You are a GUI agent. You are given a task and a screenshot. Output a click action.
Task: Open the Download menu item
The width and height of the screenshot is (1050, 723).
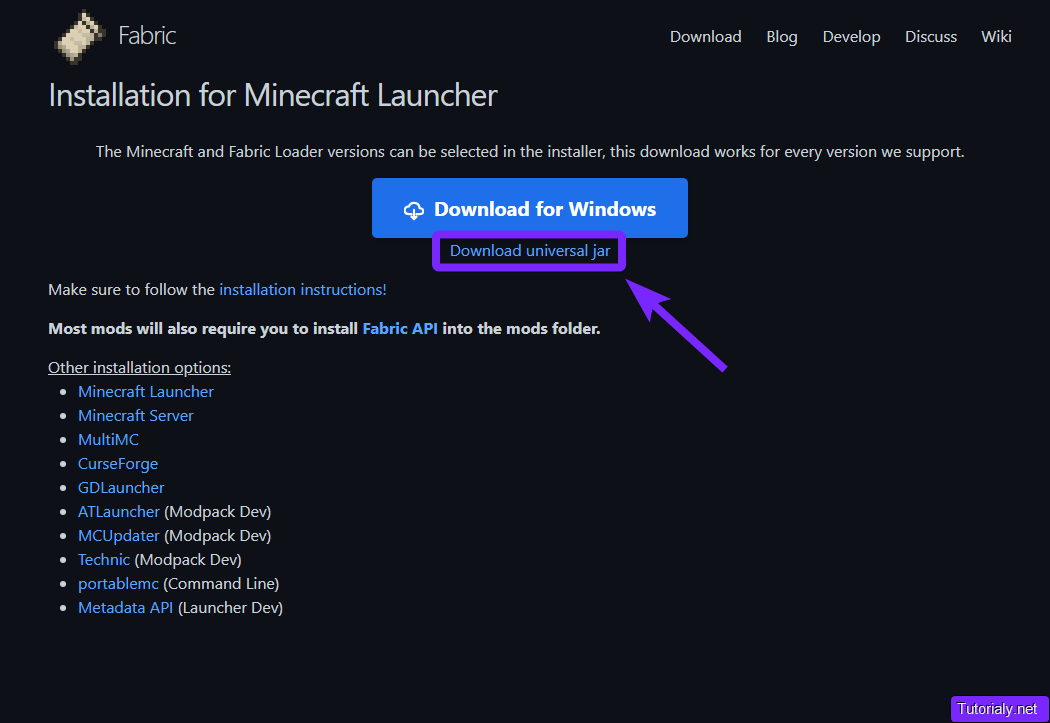tap(705, 36)
